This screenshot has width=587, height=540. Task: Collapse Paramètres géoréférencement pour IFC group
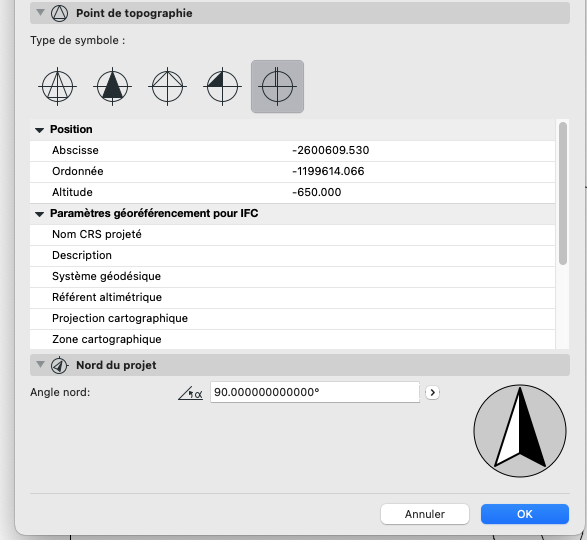[x=39, y=214]
